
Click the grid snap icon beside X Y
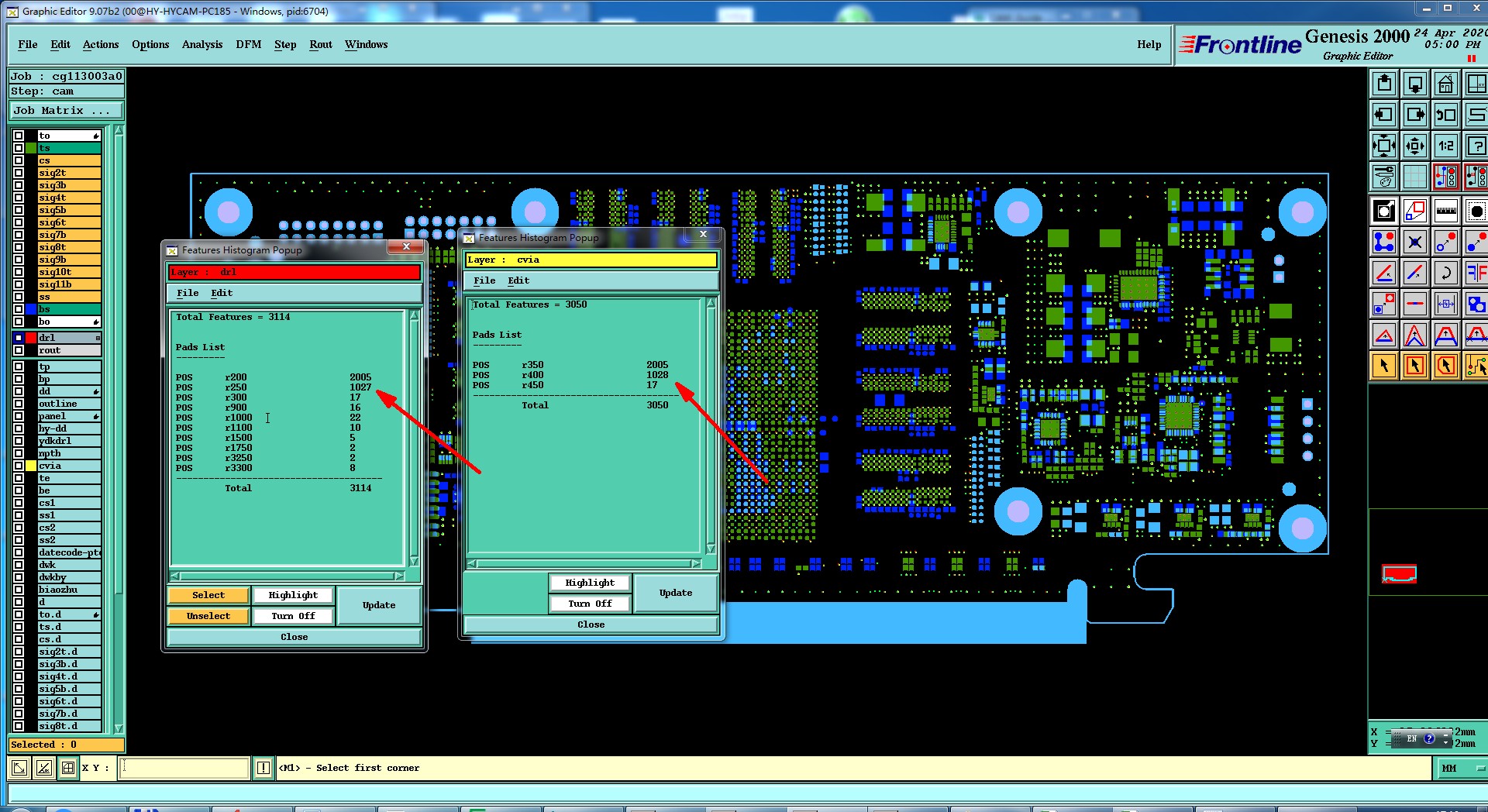(68, 768)
